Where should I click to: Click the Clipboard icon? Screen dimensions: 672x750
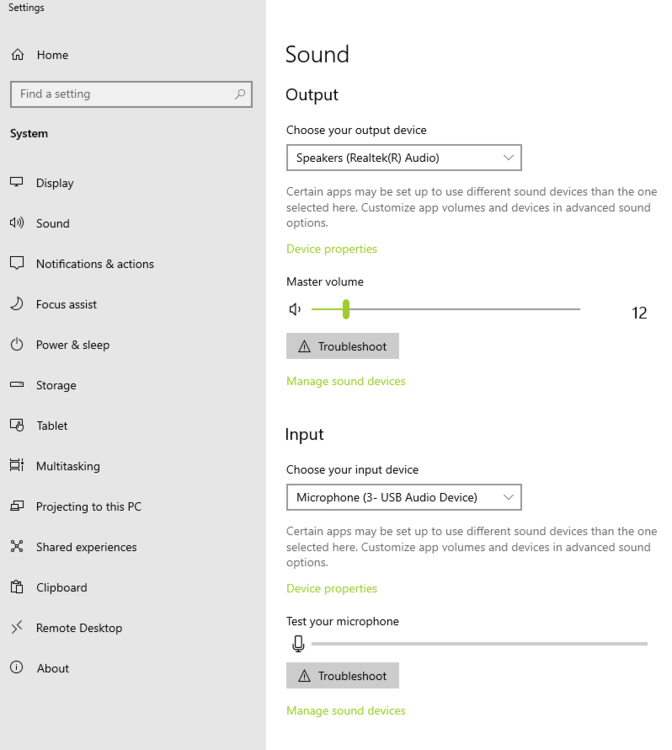point(17,588)
